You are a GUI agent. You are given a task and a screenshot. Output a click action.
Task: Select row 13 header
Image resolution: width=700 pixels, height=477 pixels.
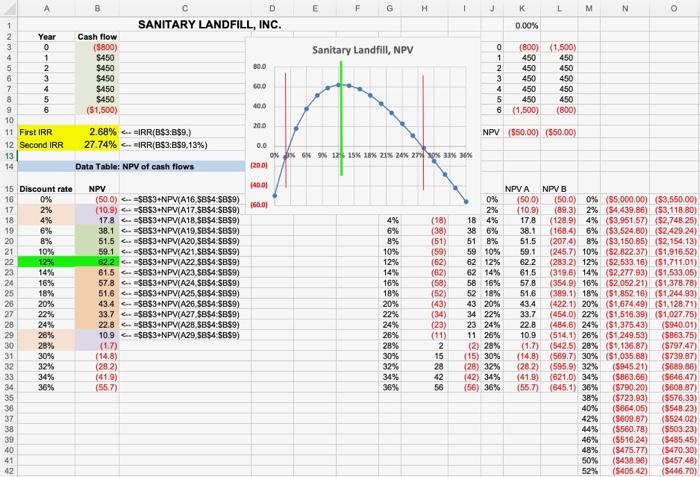click(x=9, y=156)
